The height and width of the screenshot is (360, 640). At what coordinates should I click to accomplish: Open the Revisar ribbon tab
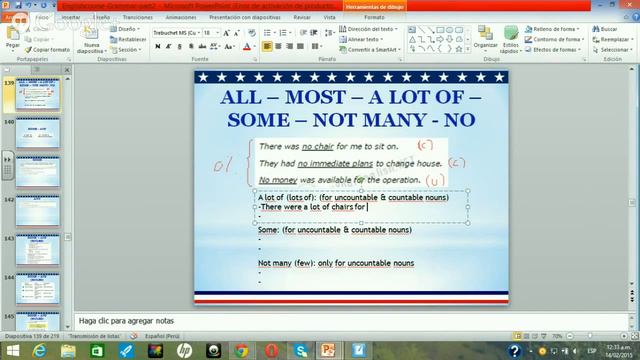click(302, 18)
